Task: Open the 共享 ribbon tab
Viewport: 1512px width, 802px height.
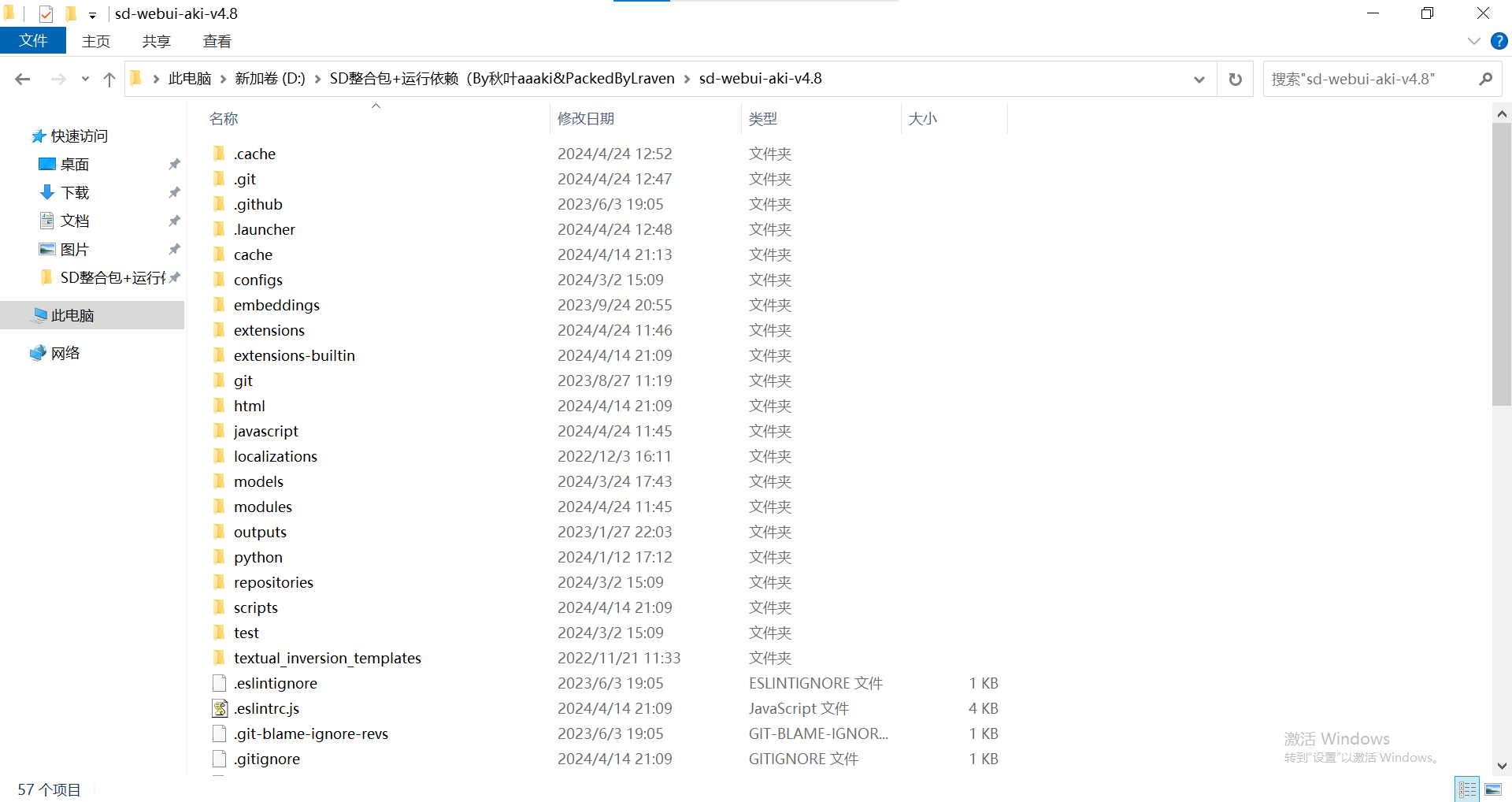Action: pos(157,41)
